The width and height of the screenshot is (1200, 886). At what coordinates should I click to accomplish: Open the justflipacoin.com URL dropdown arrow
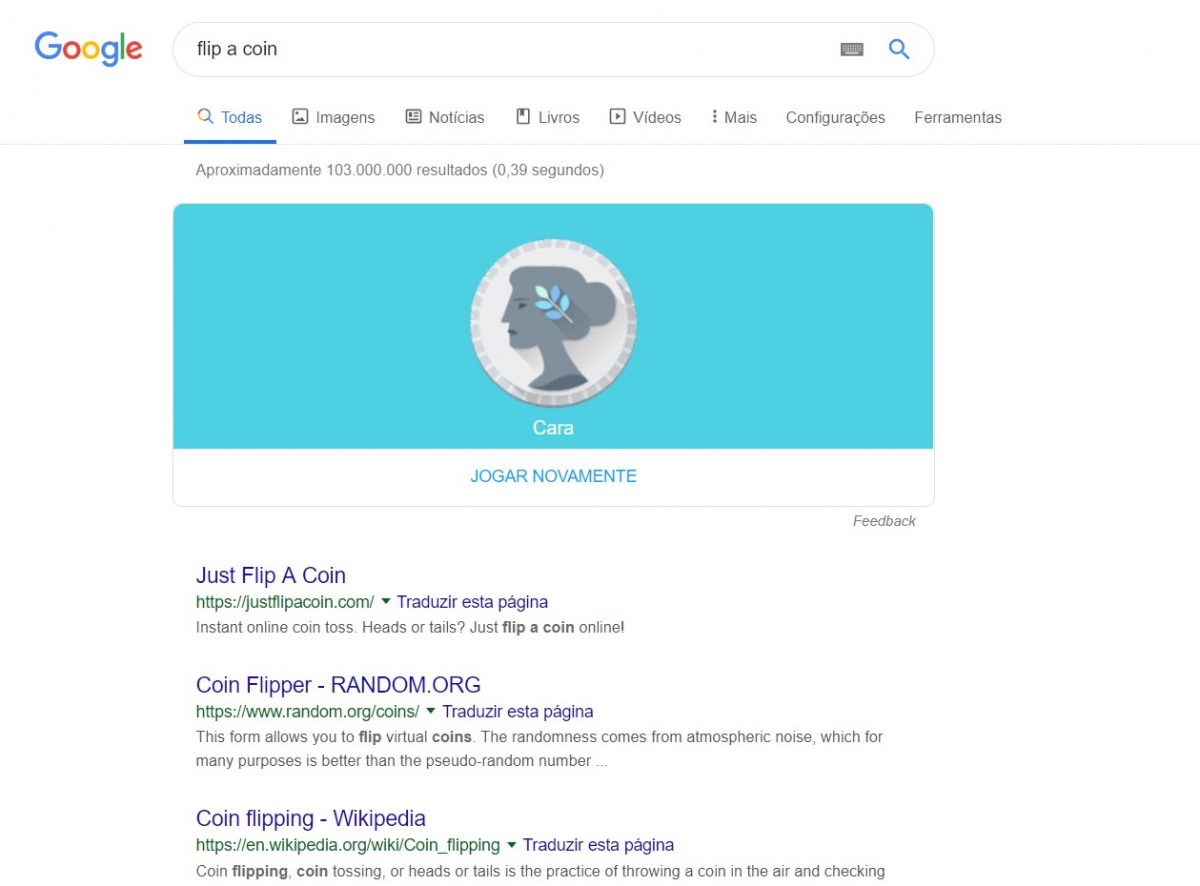click(x=386, y=601)
